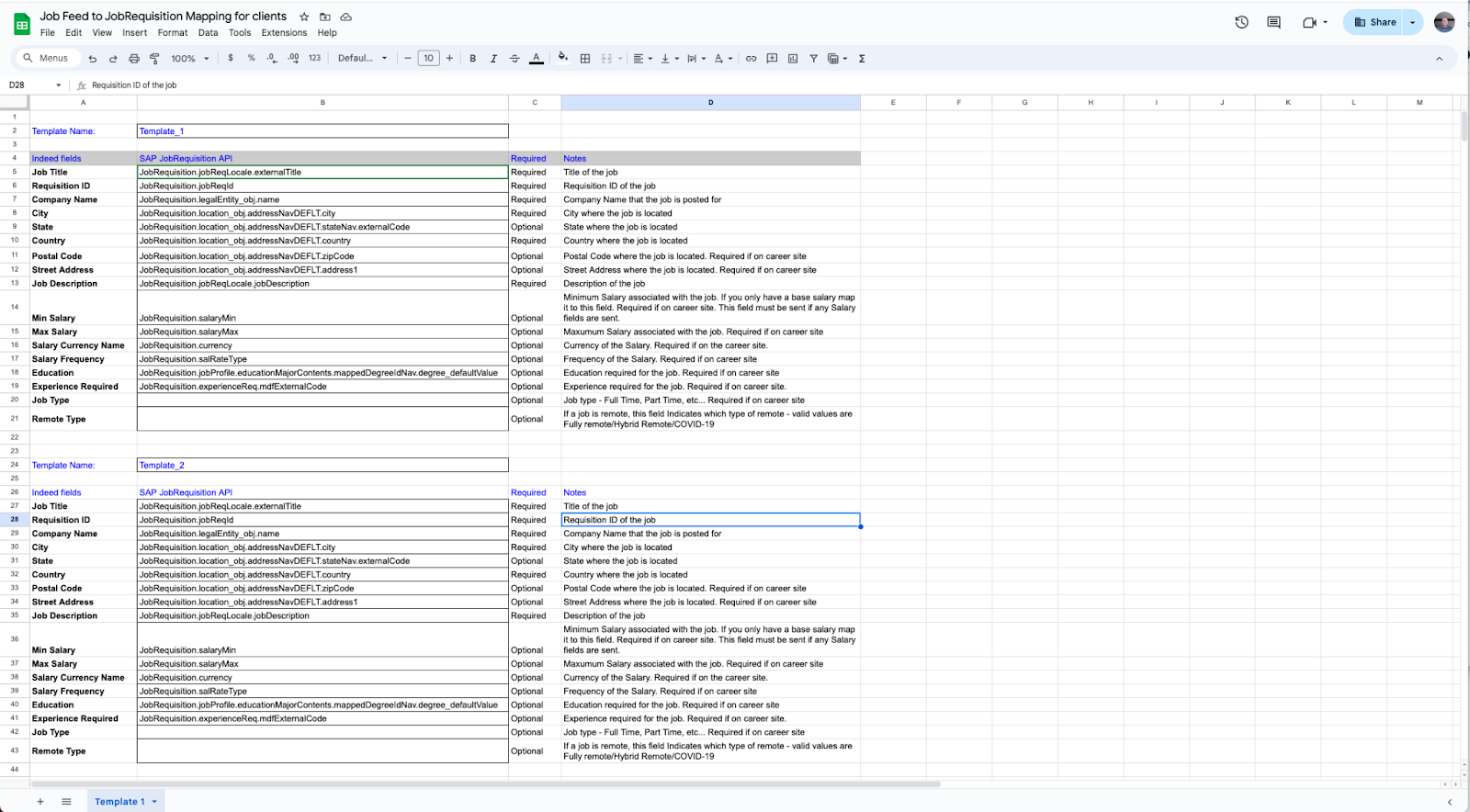Open text rotation dropdown
The width and height of the screenshot is (1470, 812).
click(724, 59)
